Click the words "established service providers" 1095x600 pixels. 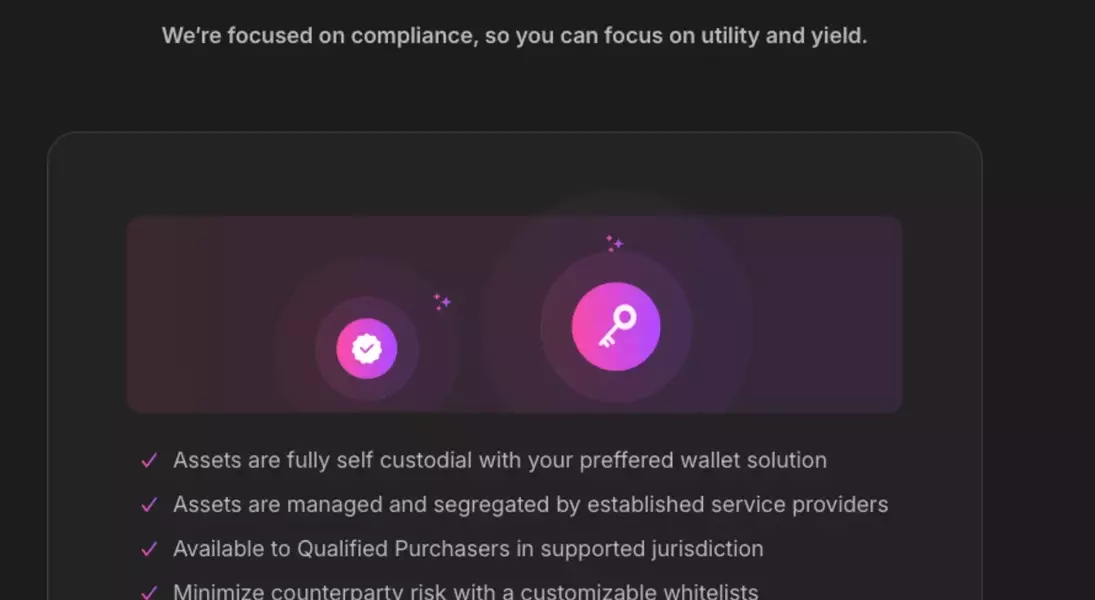tap(737, 505)
